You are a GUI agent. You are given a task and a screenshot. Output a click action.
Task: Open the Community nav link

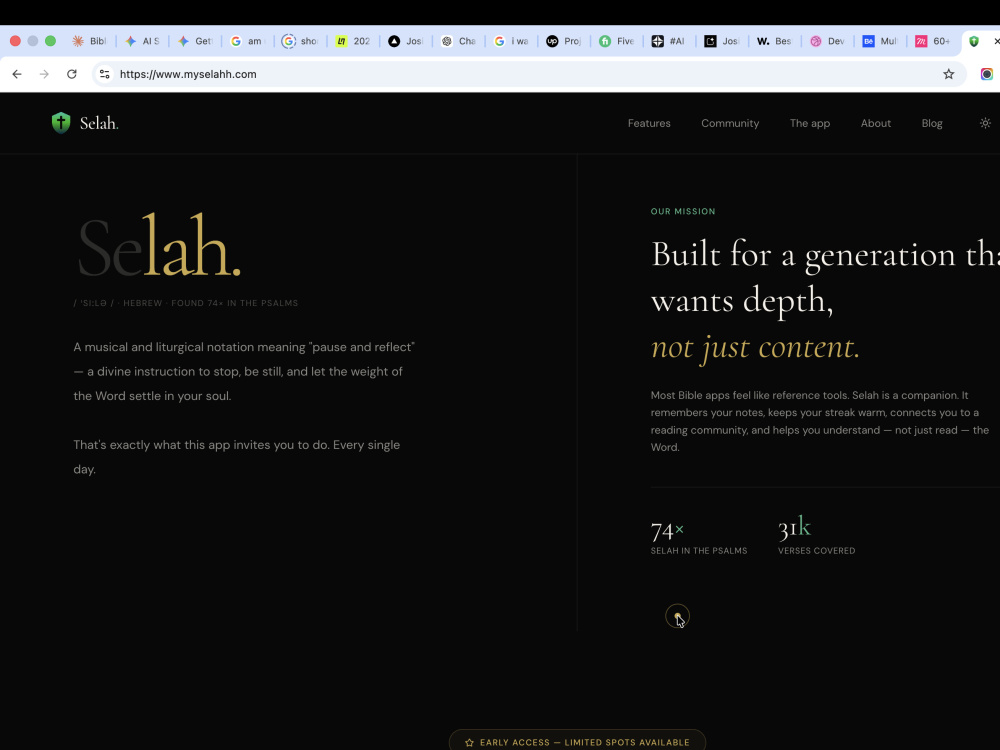(730, 123)
